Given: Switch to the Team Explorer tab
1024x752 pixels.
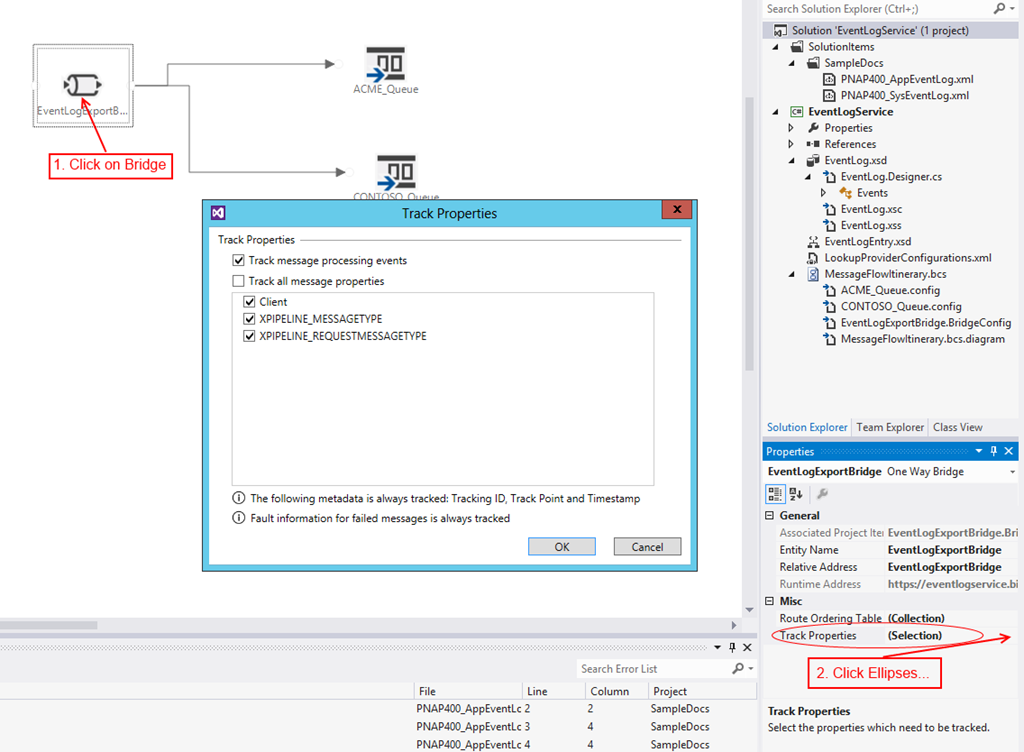Looking at the screenshot, I should click(x=890, y=427).
